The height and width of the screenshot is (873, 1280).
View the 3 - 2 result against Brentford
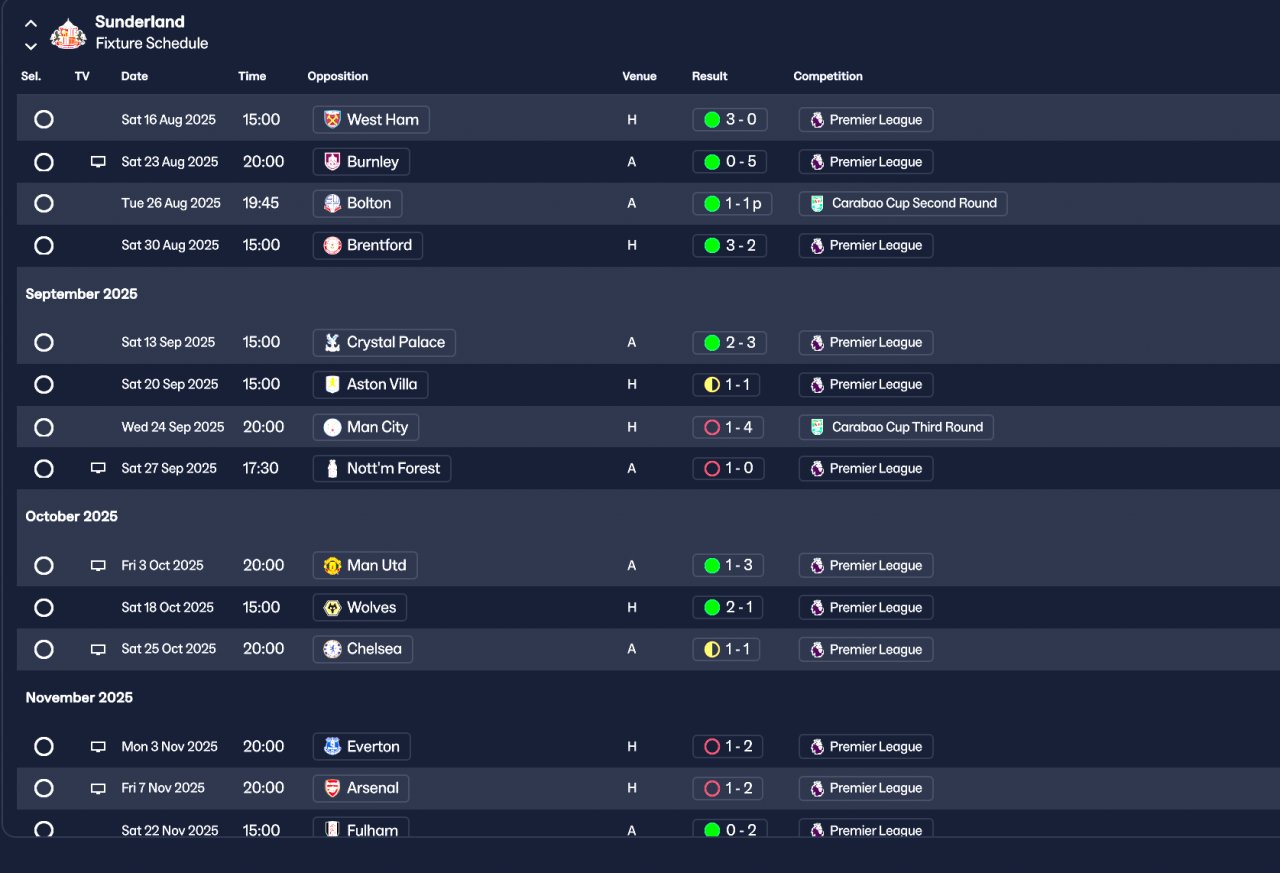pos(730,245)
